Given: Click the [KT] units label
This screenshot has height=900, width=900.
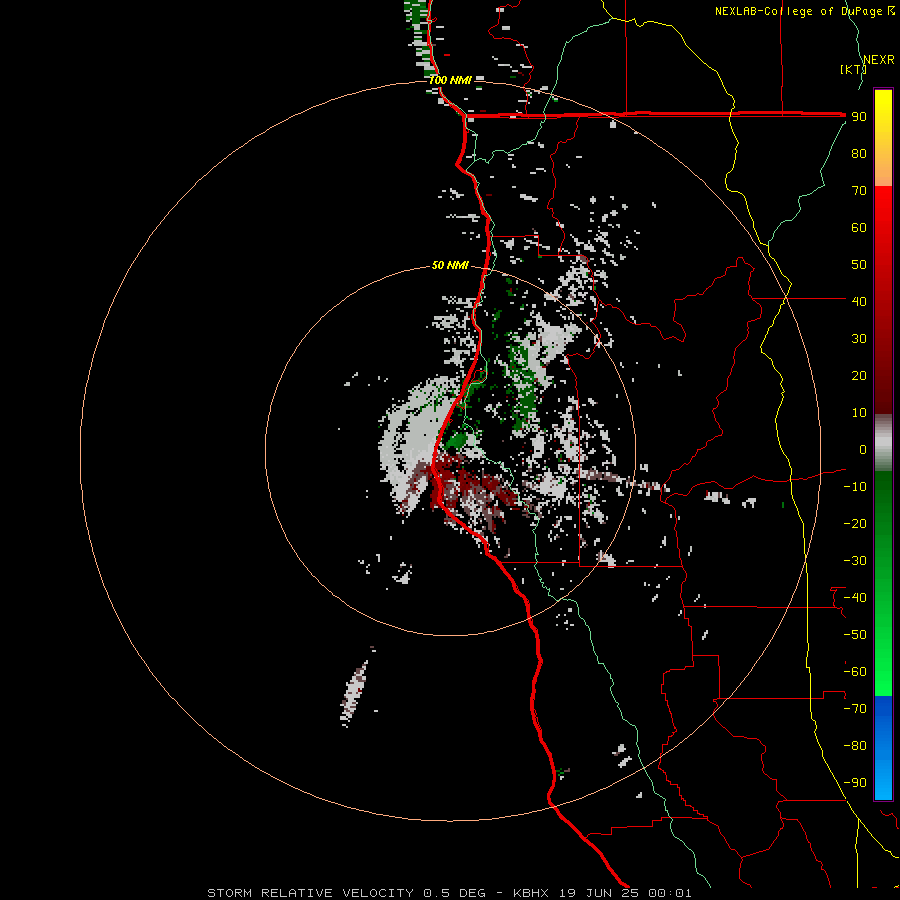Looking at the screenshot, I should coord(854,69).
